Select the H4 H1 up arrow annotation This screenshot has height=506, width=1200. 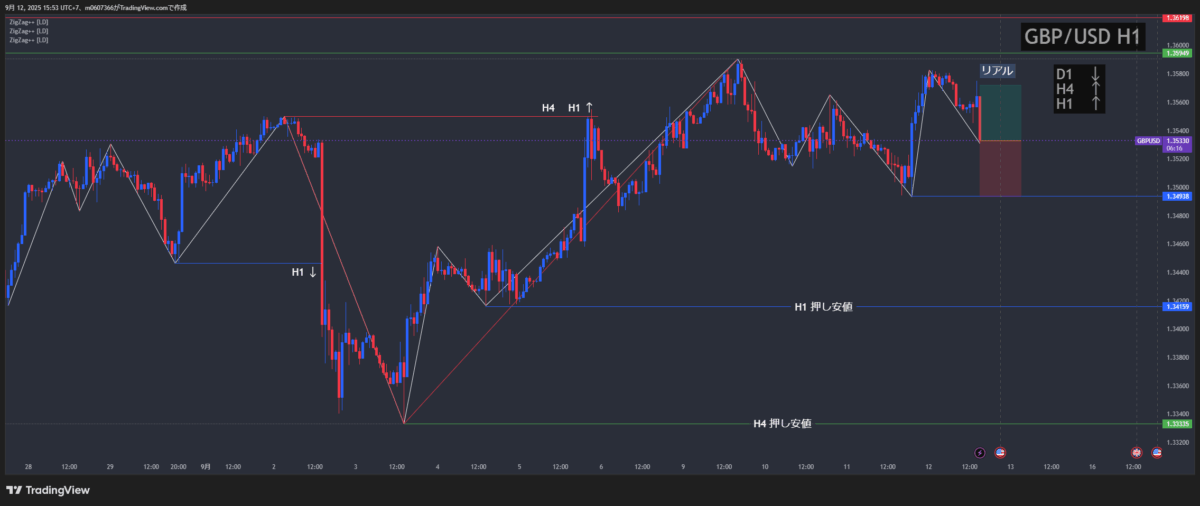568,107
